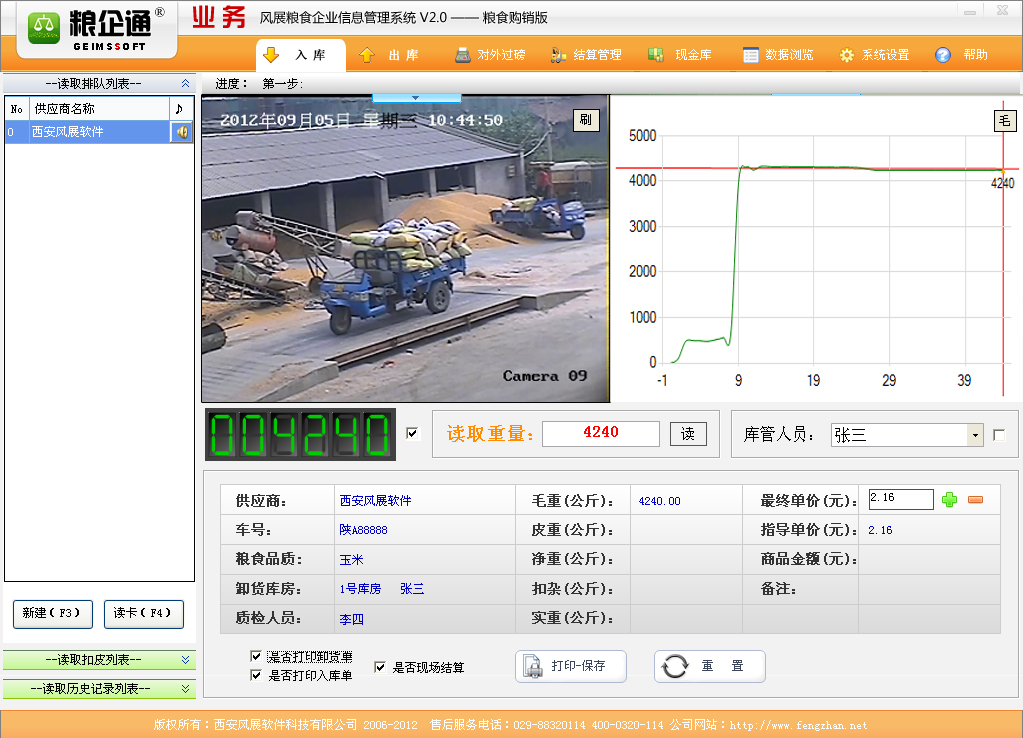Viewport: 1023px width, 738px height.
Task: Open the 帮助 help icon
Action: pyautogui.click(x=943, y=55)
